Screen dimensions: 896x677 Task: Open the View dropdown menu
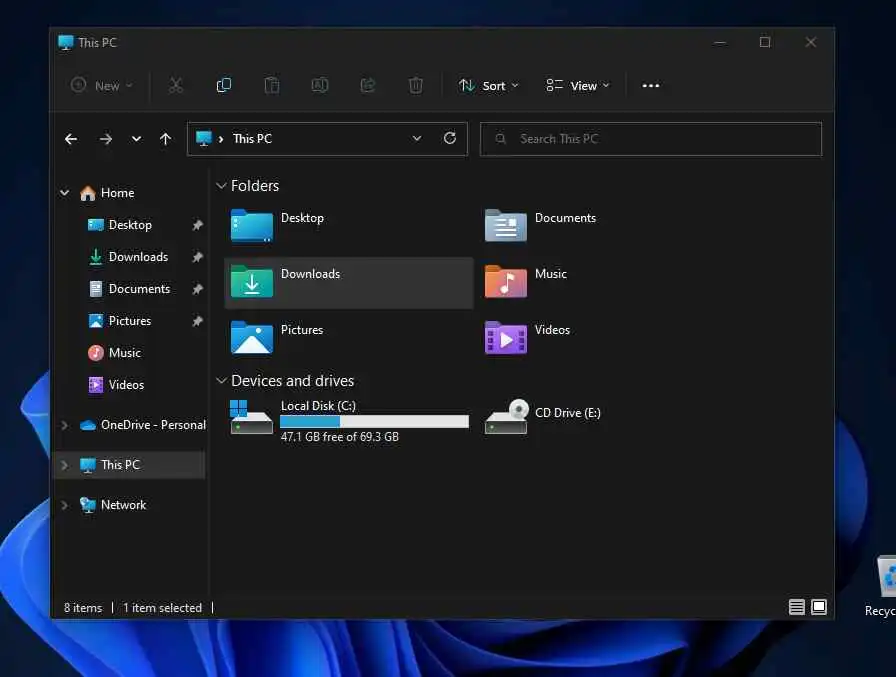(577, 86)
